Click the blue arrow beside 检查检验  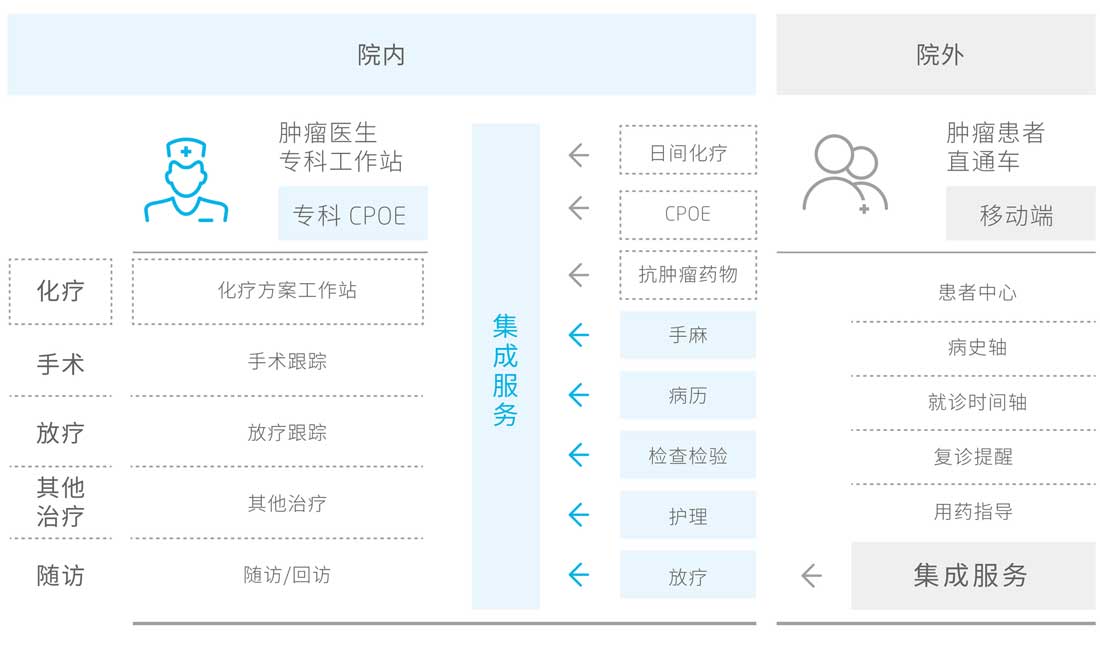pyautogui.click(x=579, y=455)
